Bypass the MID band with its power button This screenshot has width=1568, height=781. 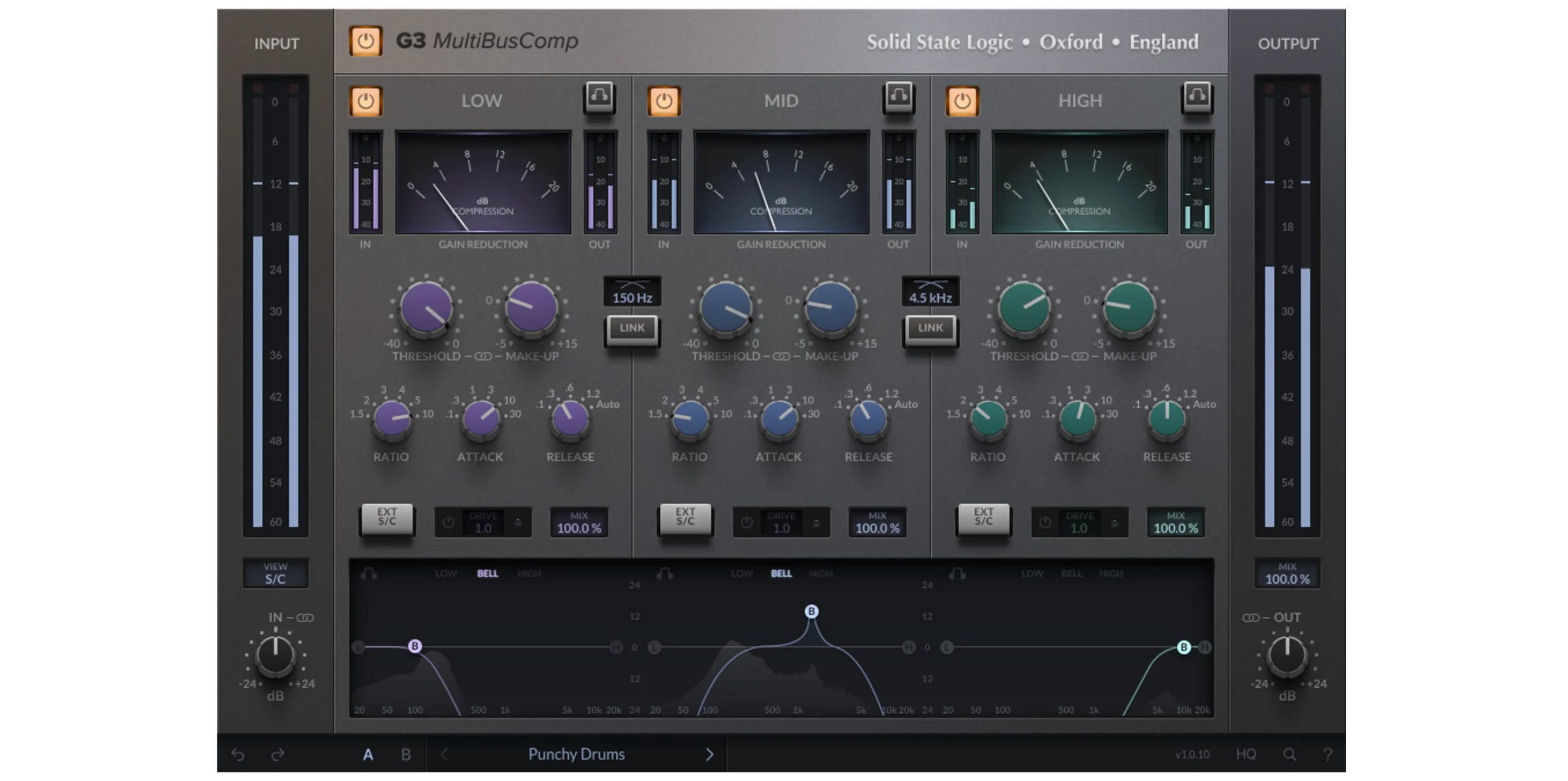click(663, 101)
